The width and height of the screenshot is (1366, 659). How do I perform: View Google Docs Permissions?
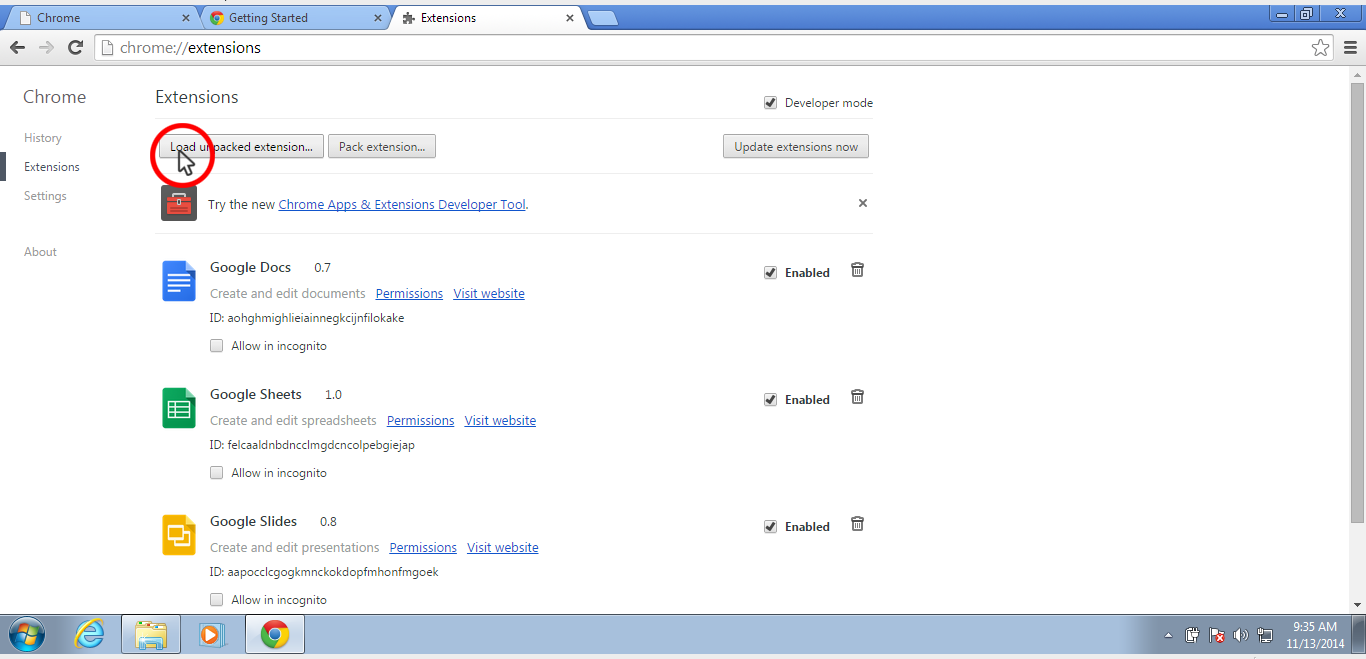pyautogui.click(x=409, y=294)
